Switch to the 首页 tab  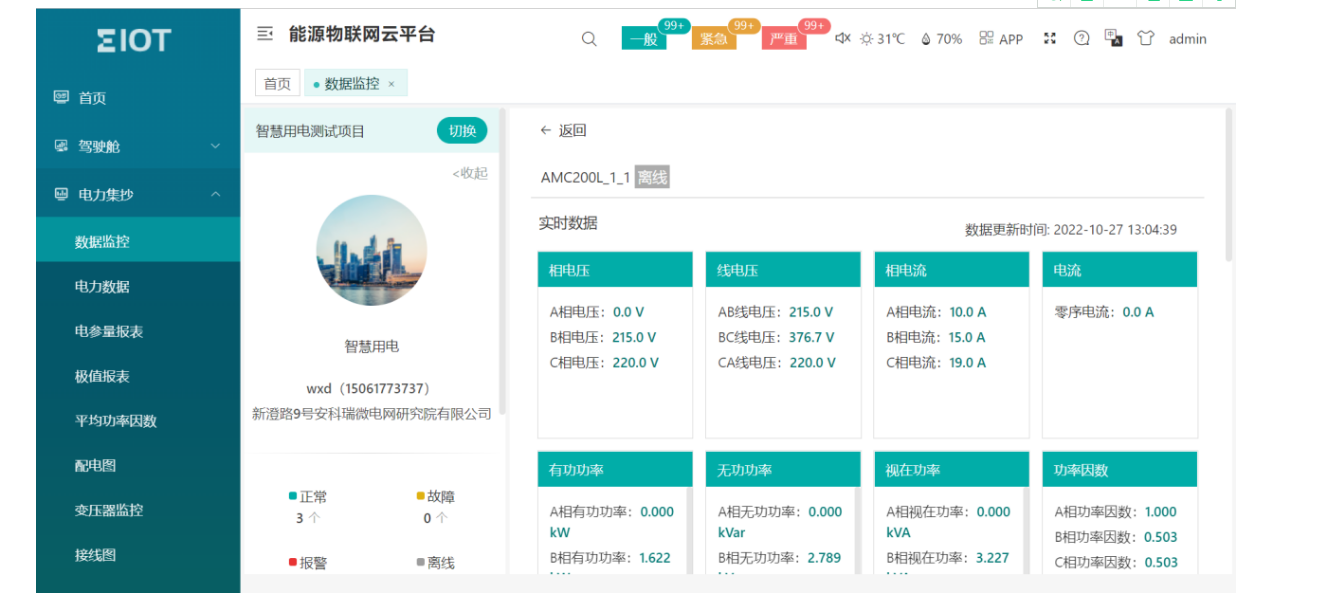277,82
